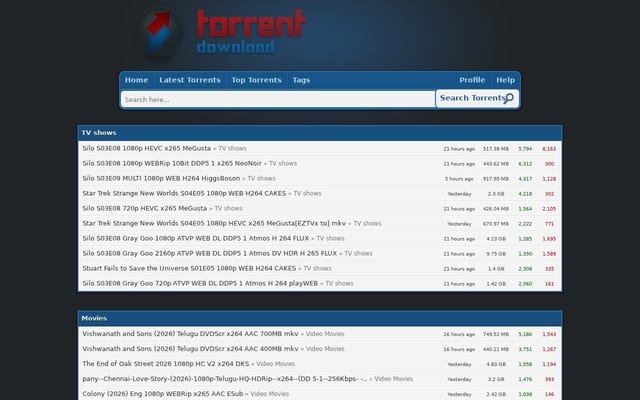Click the Search Torrents button

[477, 98]
